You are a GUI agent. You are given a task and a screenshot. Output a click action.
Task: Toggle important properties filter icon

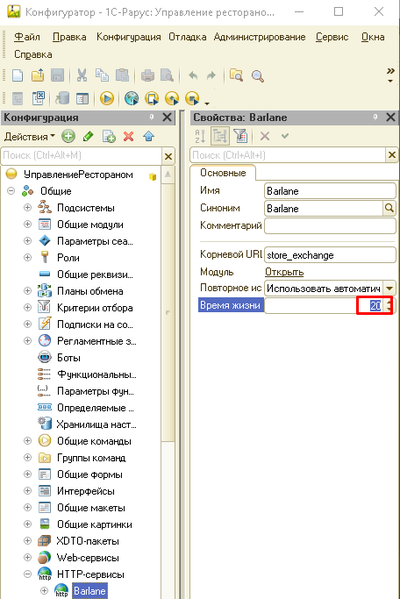(x=241, y=136)
